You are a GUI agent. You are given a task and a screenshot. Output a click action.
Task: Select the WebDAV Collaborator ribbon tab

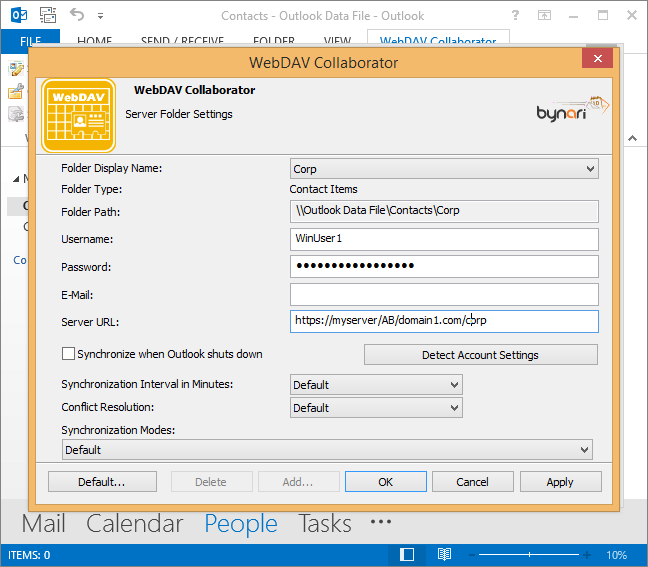(x=438, y=41)
